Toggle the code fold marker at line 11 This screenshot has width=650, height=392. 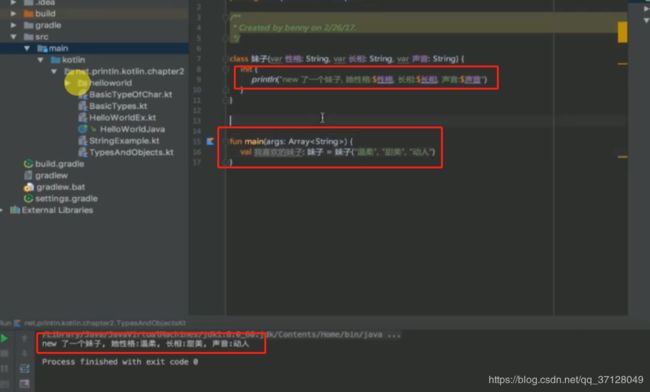click(x=226, y=100)
